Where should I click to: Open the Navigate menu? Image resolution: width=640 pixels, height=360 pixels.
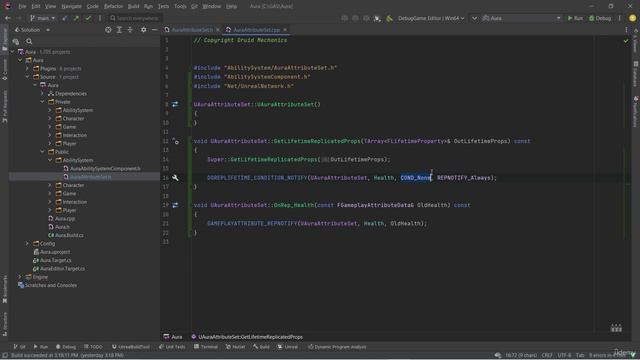(x=71, y=6)
